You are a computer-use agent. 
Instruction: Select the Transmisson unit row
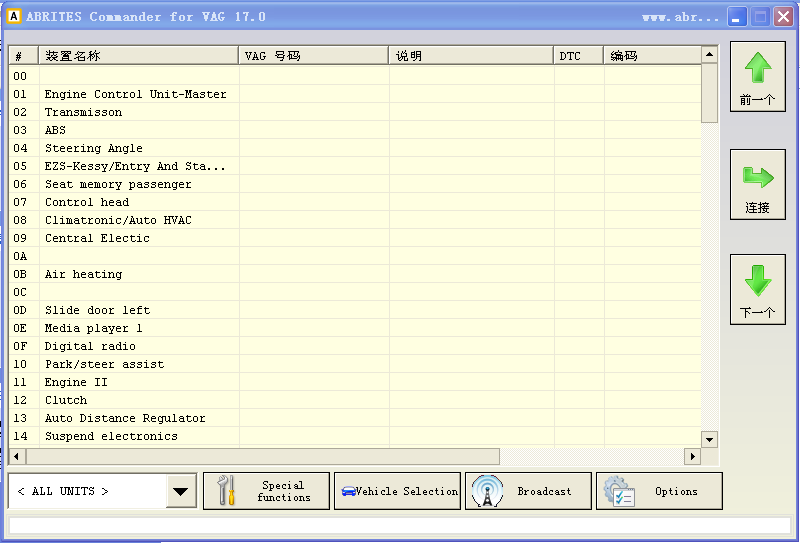pyautogui.click(x=83, y=112)
